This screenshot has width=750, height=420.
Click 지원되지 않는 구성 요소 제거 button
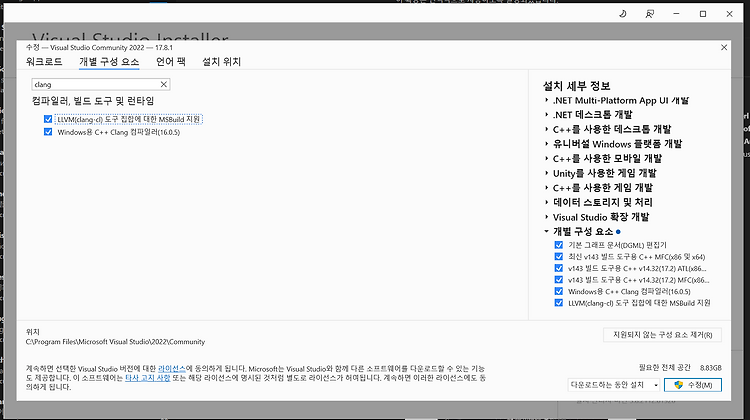click(662, 335)
